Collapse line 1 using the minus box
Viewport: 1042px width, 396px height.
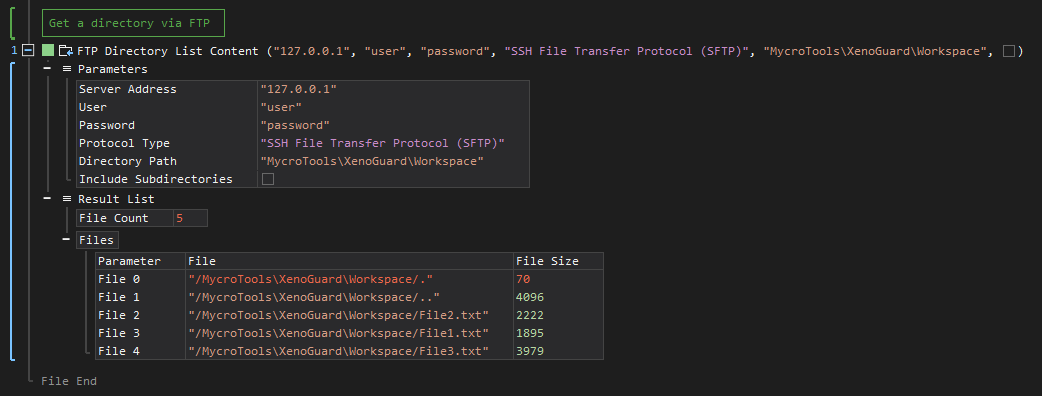[x=28, y=50]
